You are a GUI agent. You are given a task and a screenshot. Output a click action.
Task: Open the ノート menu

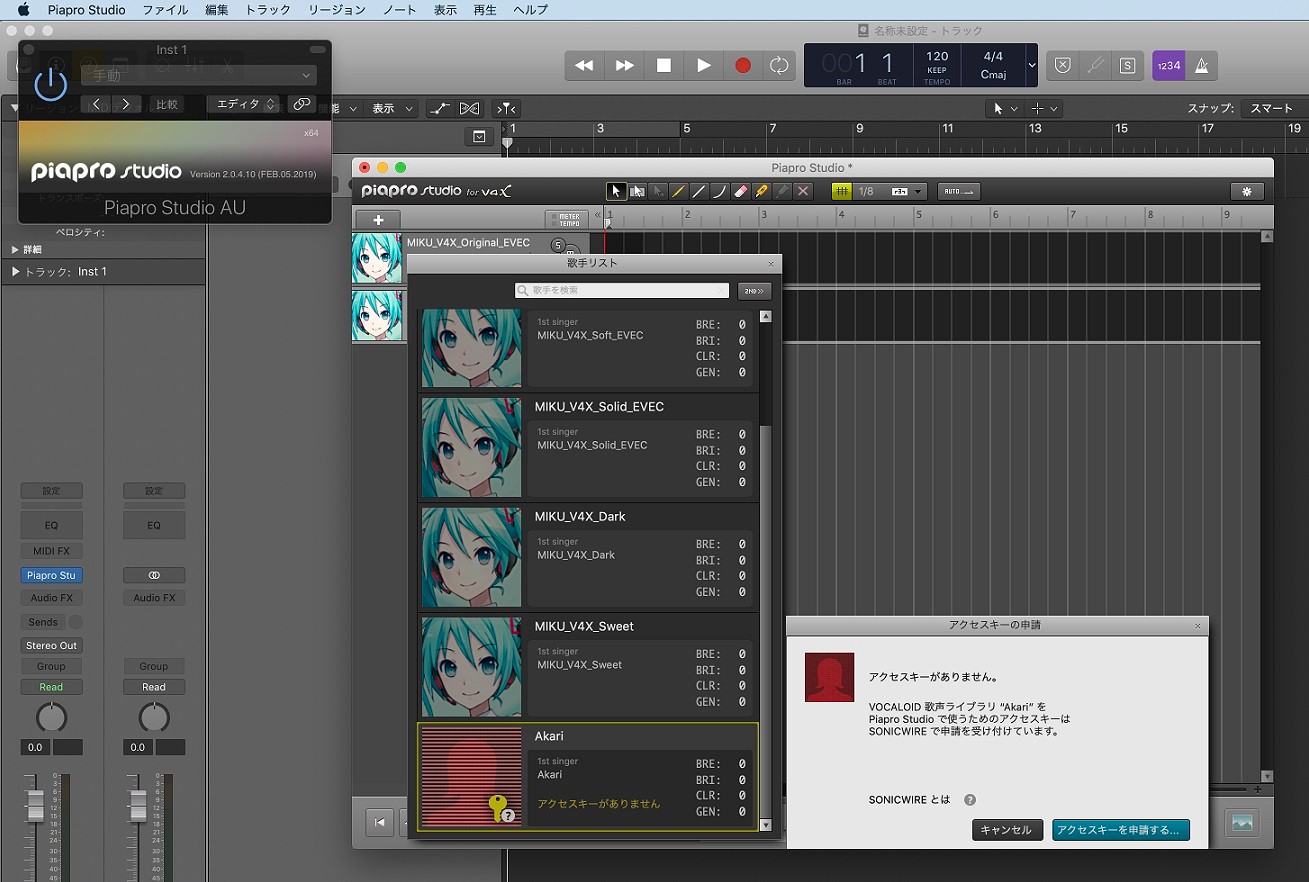(400, 10)
